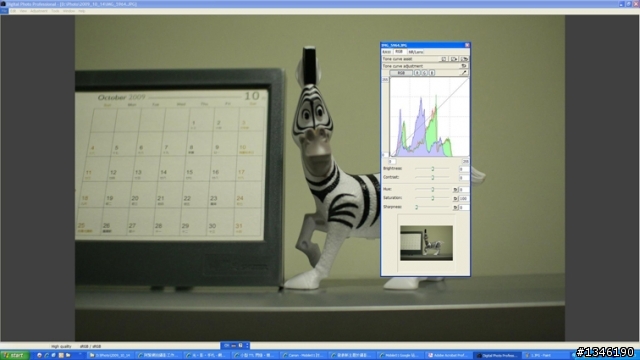This screenshot has width=640, height=360.
Task: Click the first Tone curve assist button
Action: point(444,59)
